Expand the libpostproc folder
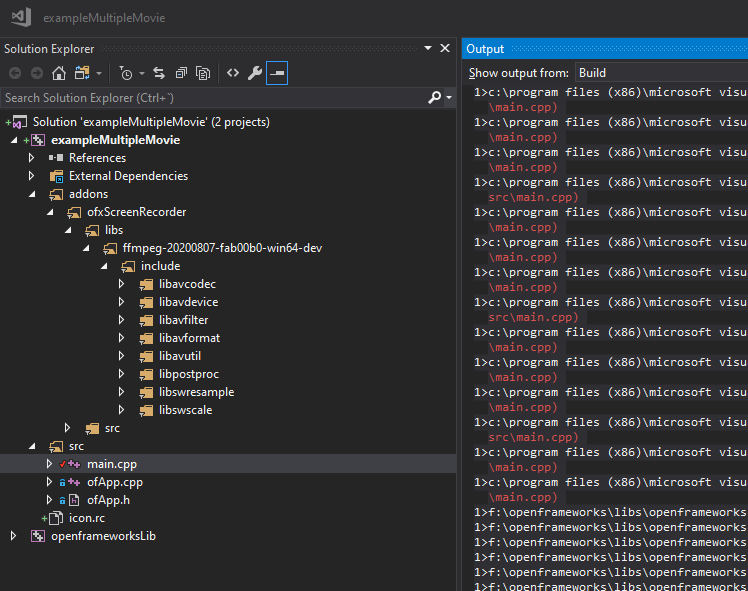The height and width of the screenshot is (591, 748). pyautogui.click(x=121, y=374)
